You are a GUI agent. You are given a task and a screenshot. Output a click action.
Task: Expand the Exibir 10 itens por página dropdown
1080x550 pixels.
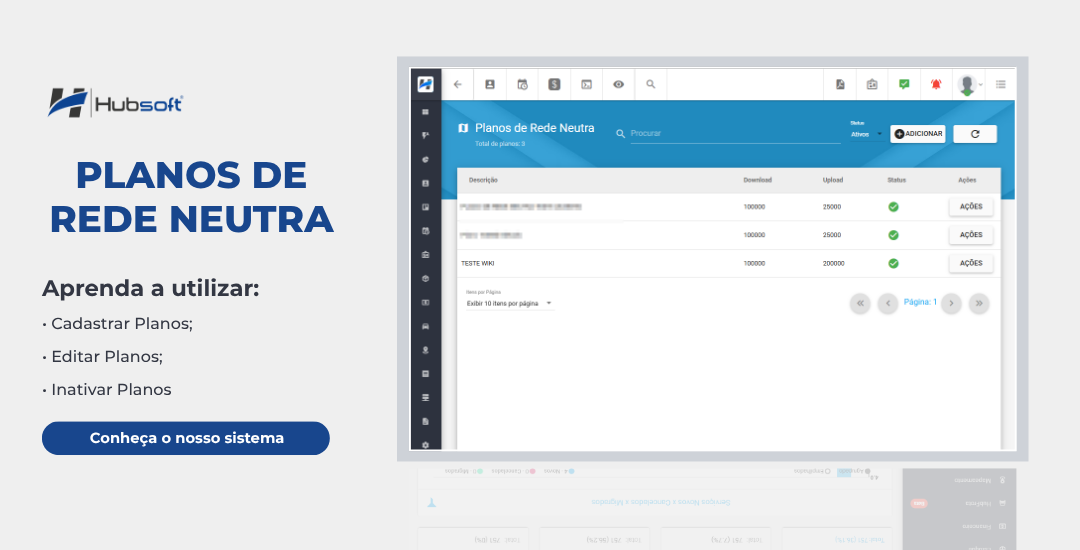510,304
